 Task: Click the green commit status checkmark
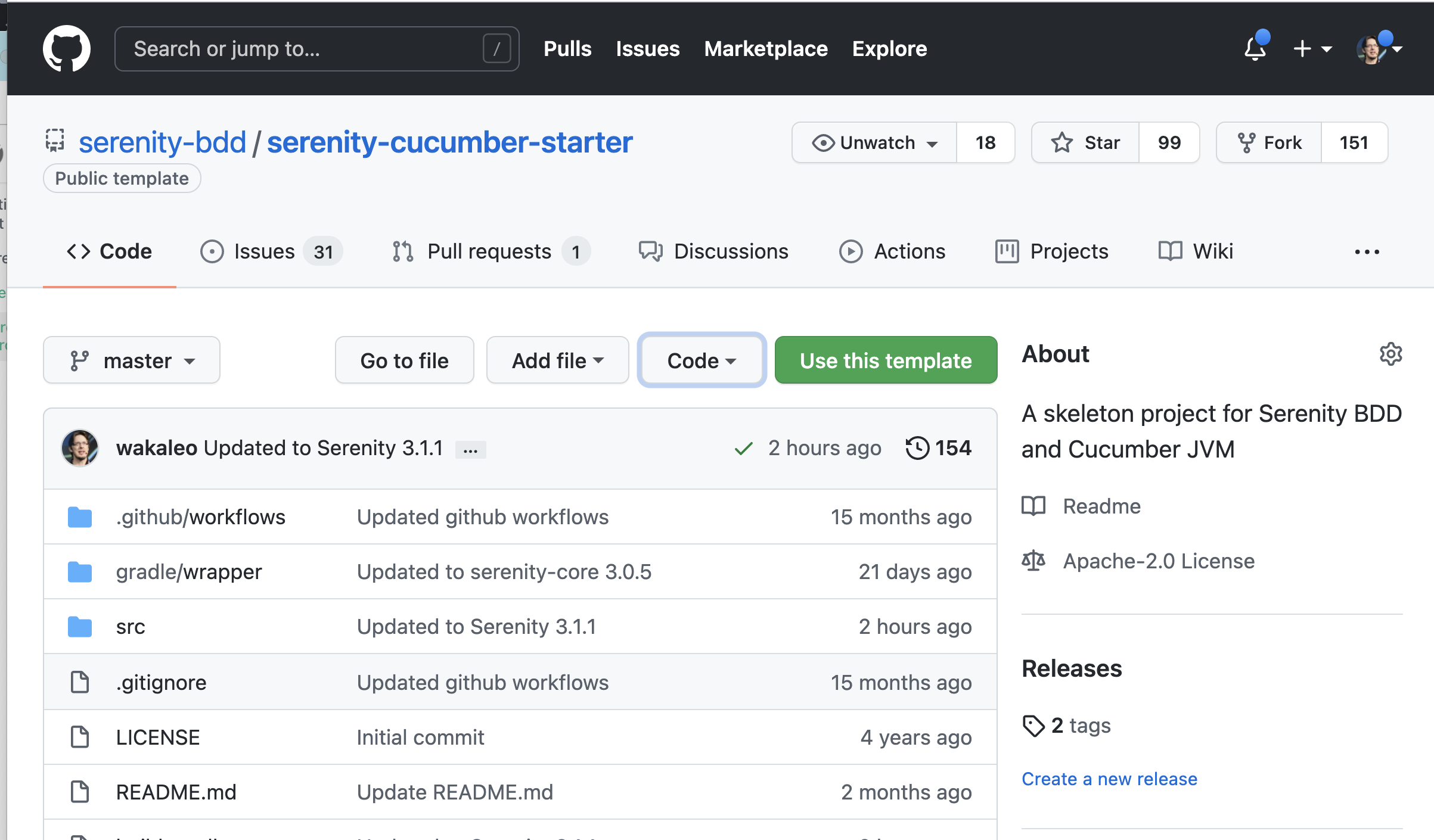click(743, 449)
